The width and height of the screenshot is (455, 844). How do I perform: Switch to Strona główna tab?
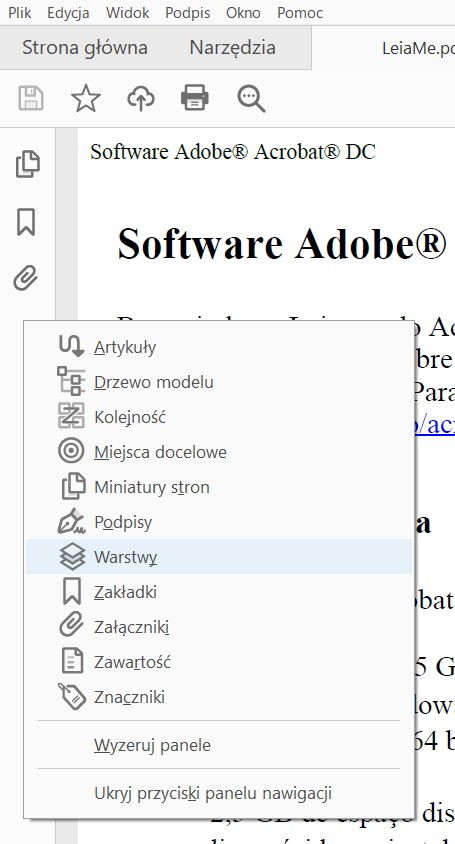tap(85, 47)
